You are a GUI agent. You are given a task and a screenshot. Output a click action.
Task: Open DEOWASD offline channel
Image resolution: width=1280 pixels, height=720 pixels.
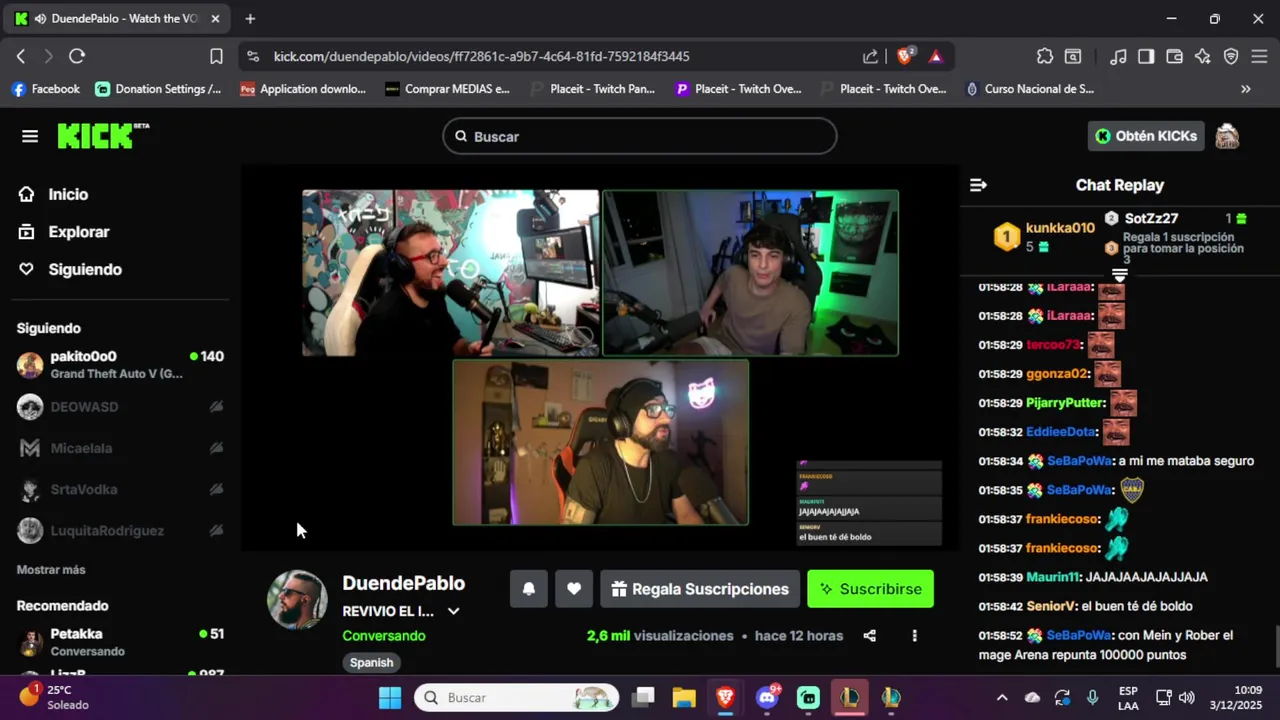point(120,407)
